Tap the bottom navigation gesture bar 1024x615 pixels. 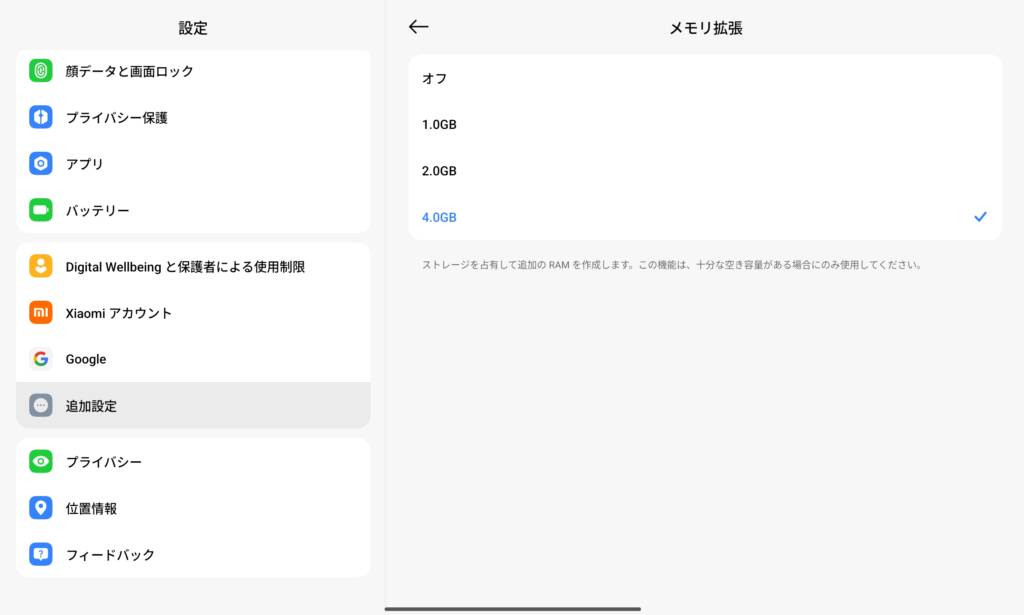point(512,608)
